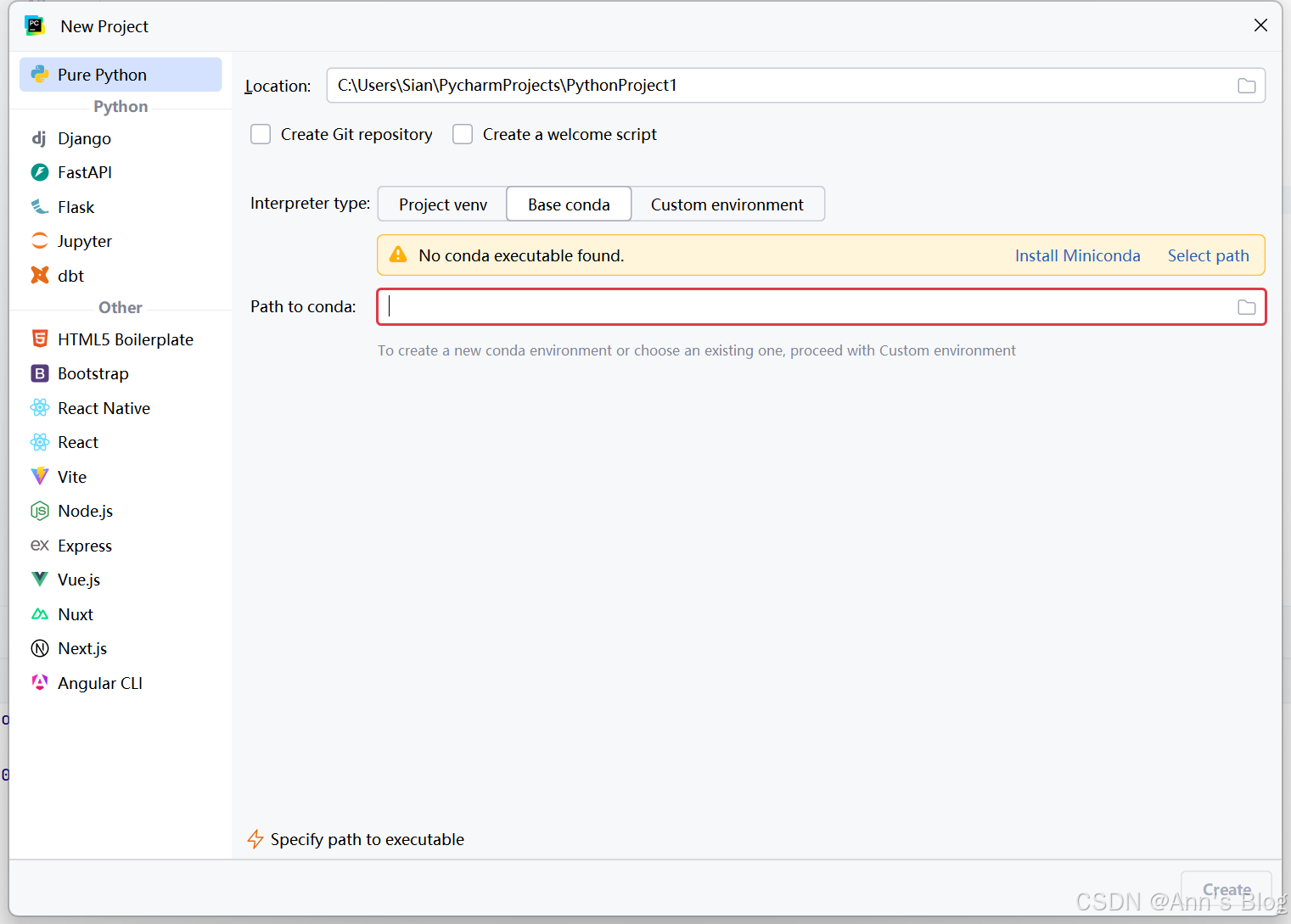Select Base conda interpreter type

[x=569, y=204]
